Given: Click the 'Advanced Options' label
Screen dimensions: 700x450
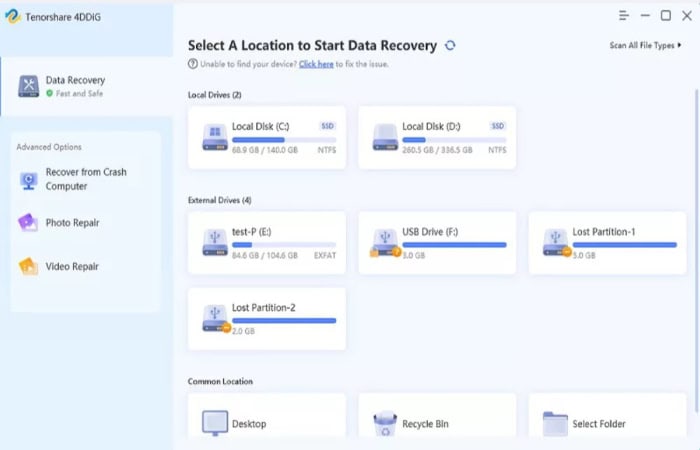Looking at the screenshot, I should (49, 147).
